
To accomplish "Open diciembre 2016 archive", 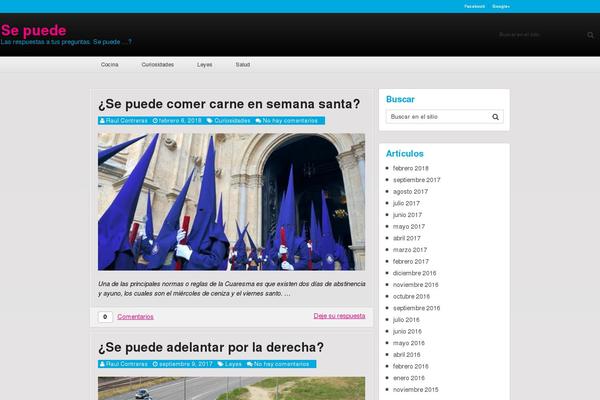I will coord(414,273).
